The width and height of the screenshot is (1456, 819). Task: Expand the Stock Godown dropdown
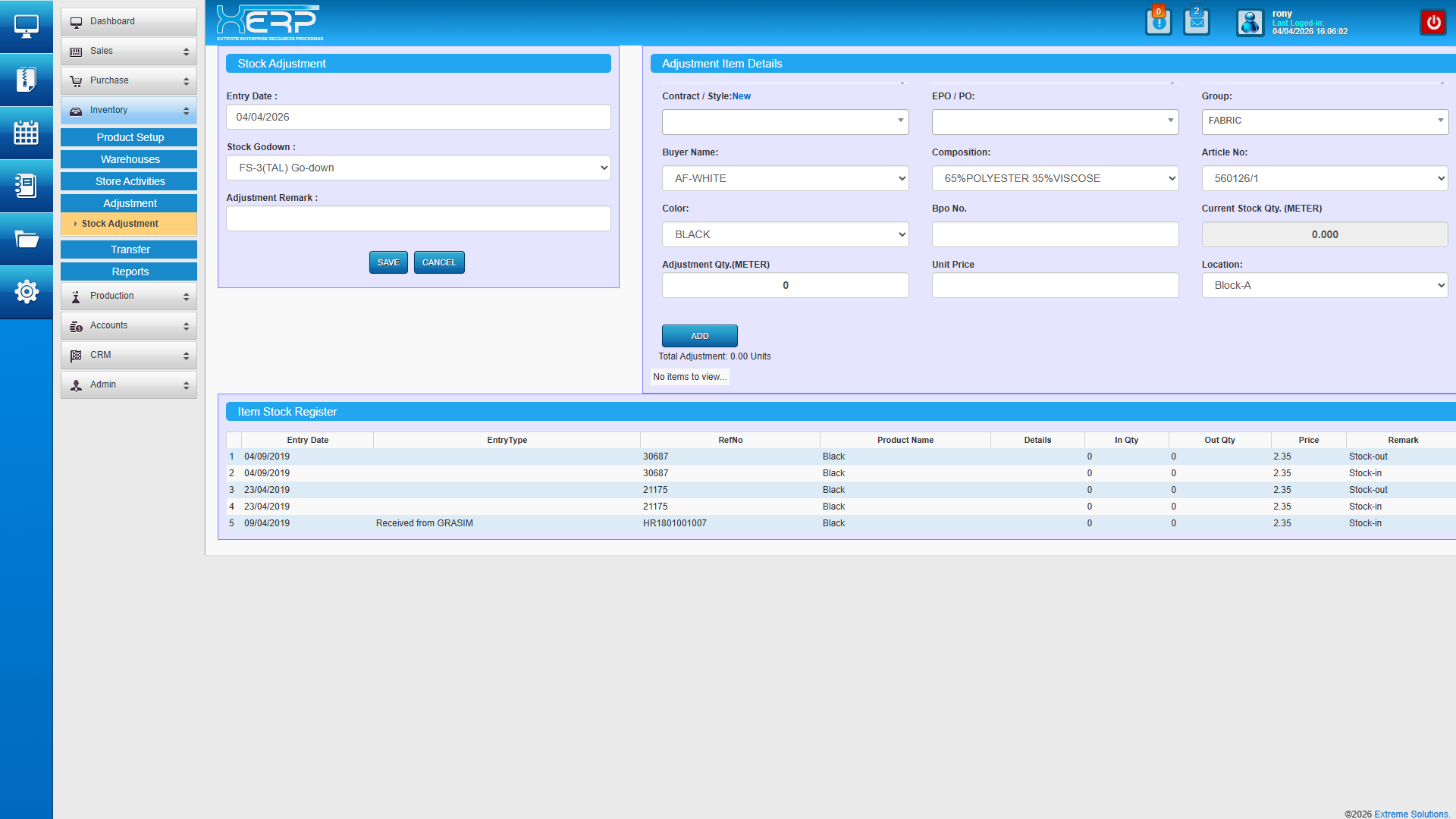pos(418,168)
